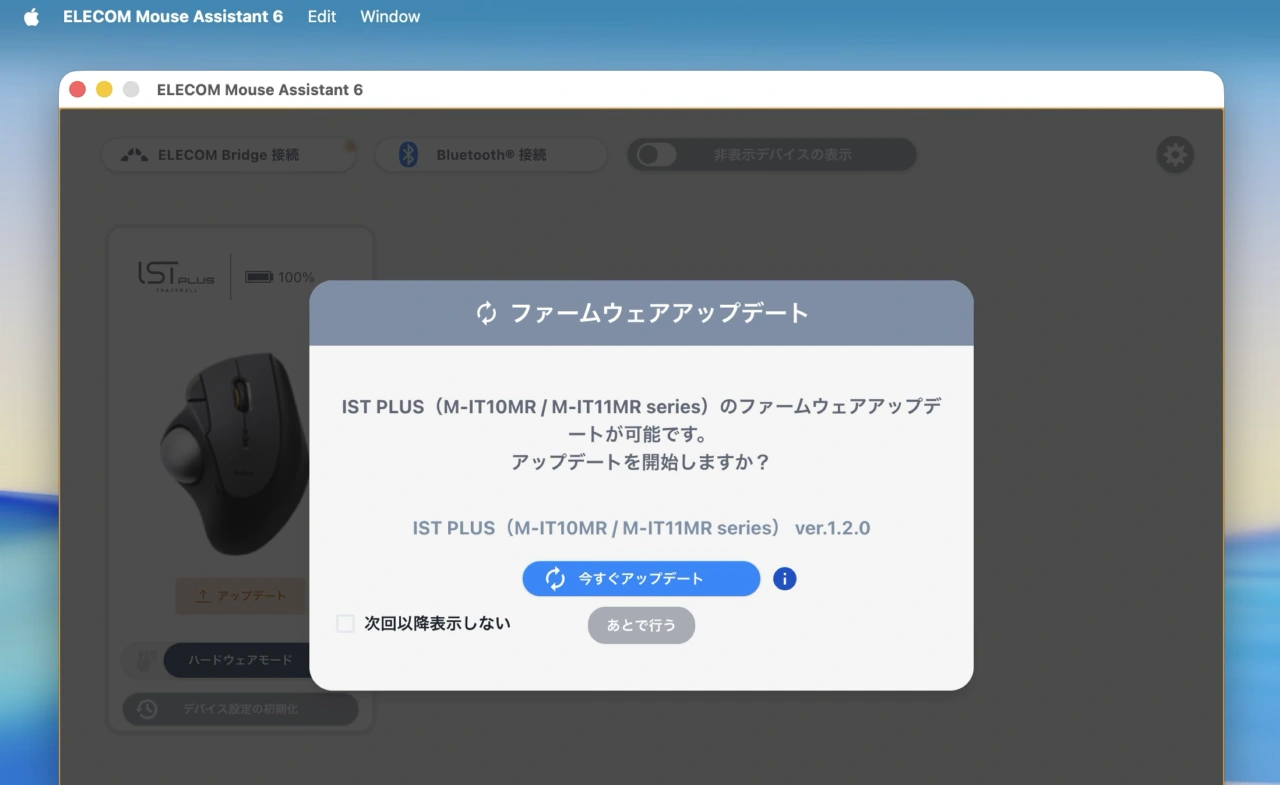Click アップデートを開始しますか？ text
The width and height of the screenshot is (1280, 785).
tap(641, 463)
